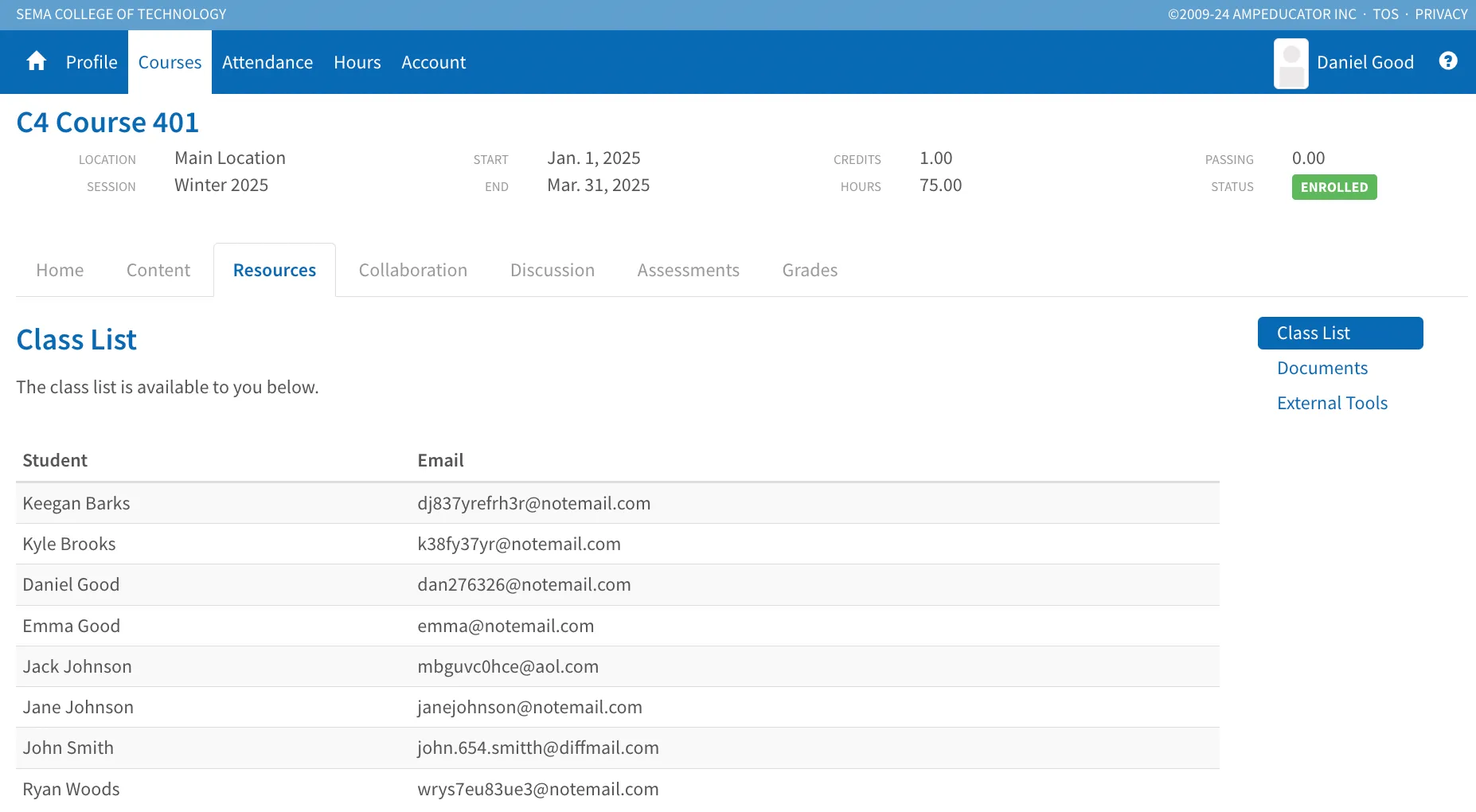Click the C4 Course 401 heading
Image resolution: width=1476 pixels, height=812 pixels.
tap(107, 123)
